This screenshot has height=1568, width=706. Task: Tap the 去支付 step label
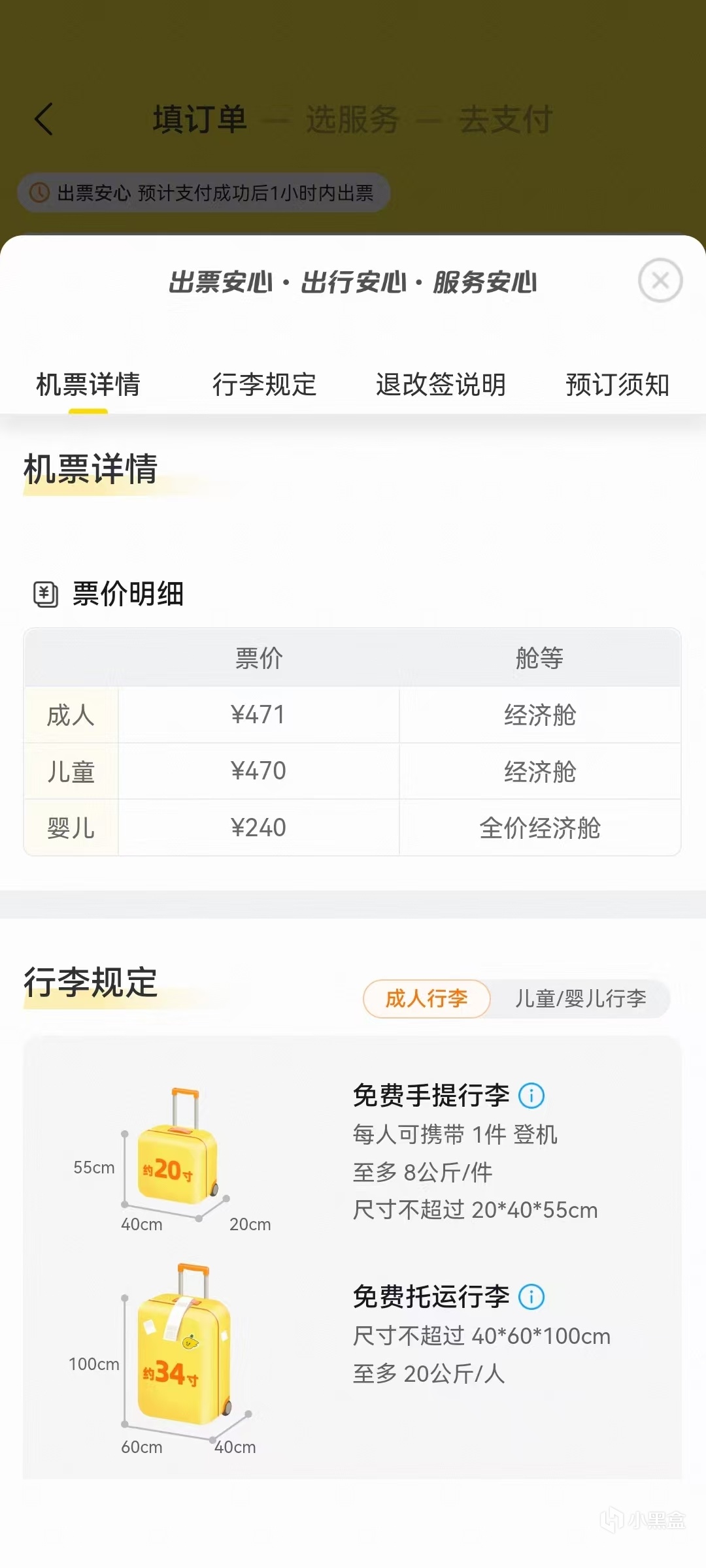(x=506, y=120)
